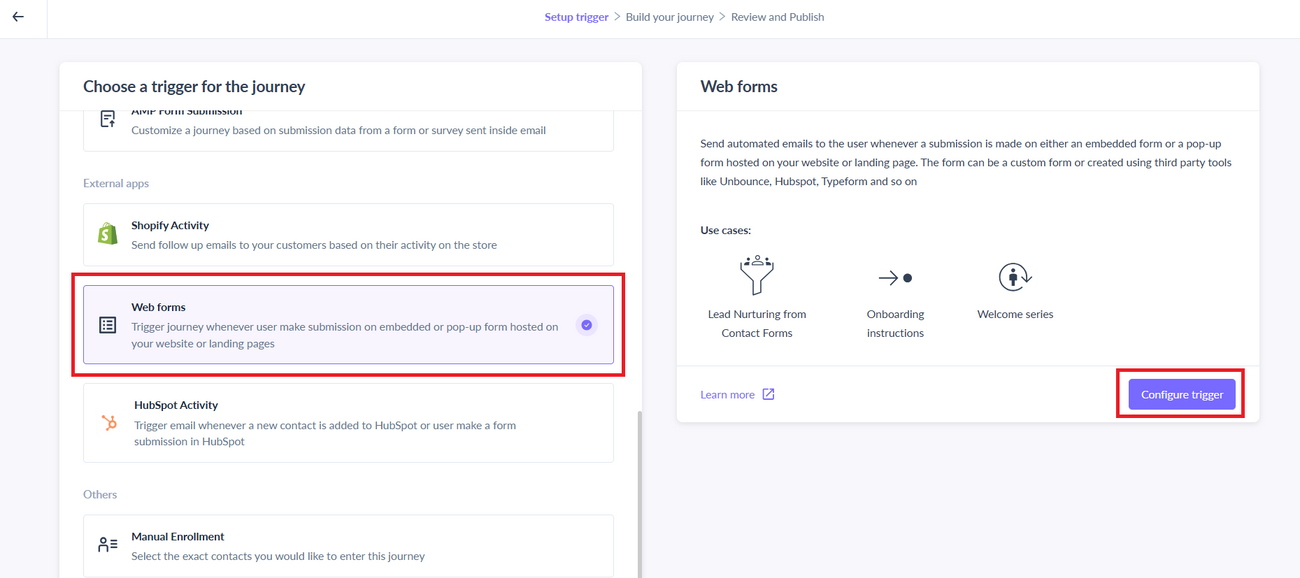Image resolution: width=1300 pixels, height=578 pixels.
Task: Click the "Use cases:" label
Action: click(725, 230)
